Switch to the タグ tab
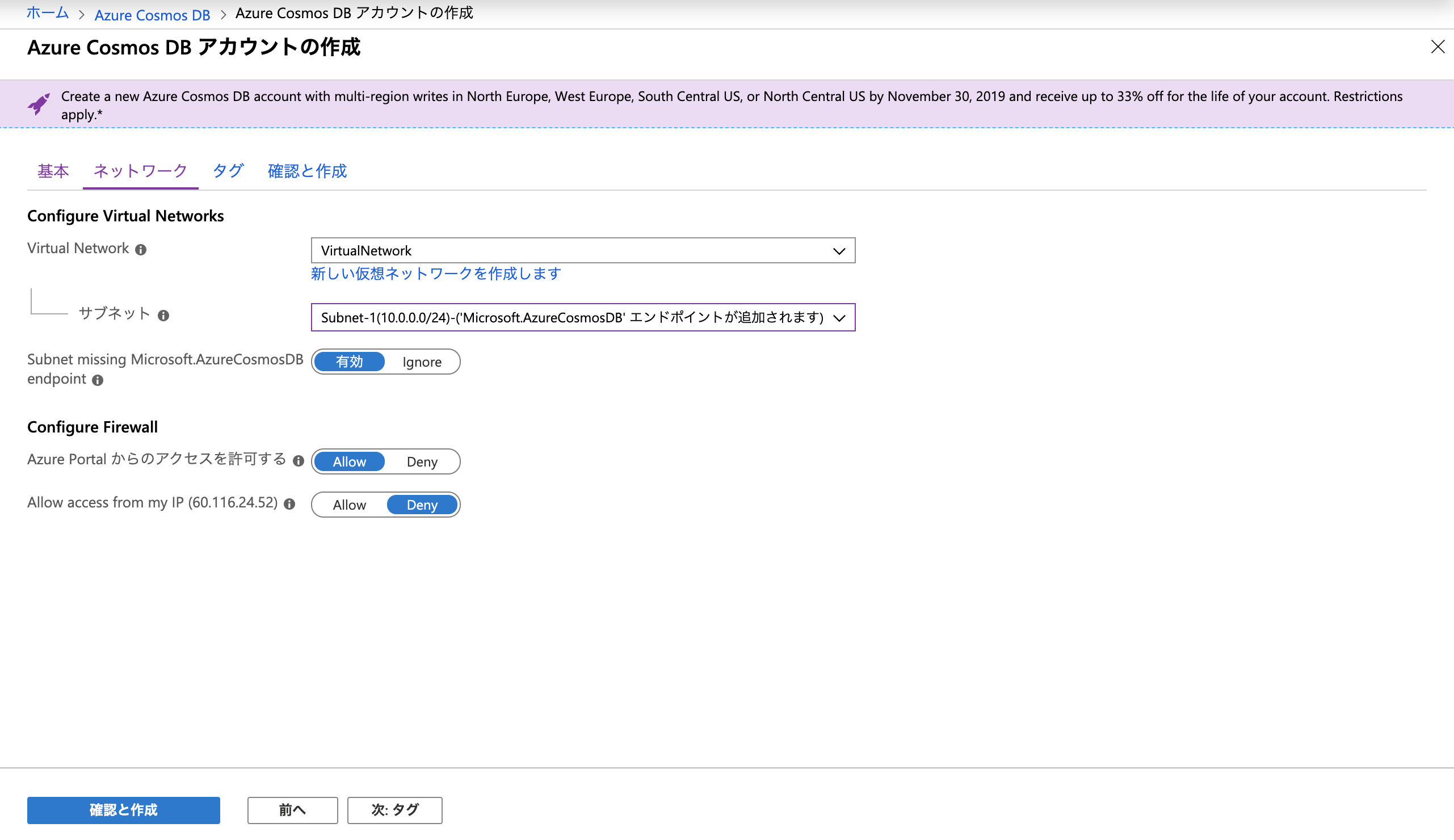 (x=228, y=171)
